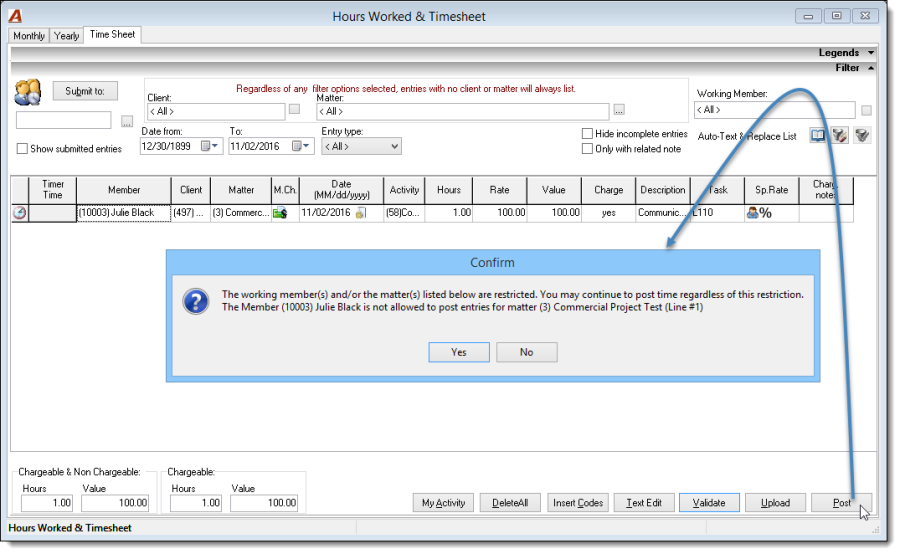
Task: Click the Validate button
Action: (709, 503)
